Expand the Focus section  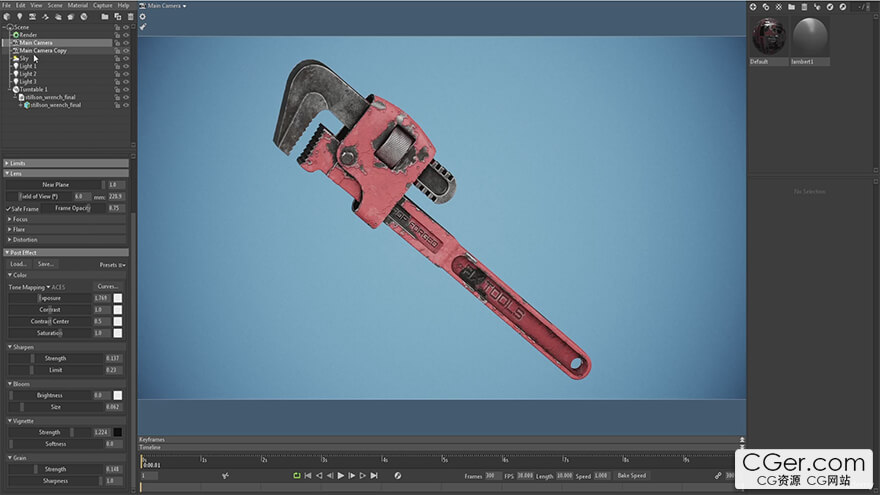20,219
